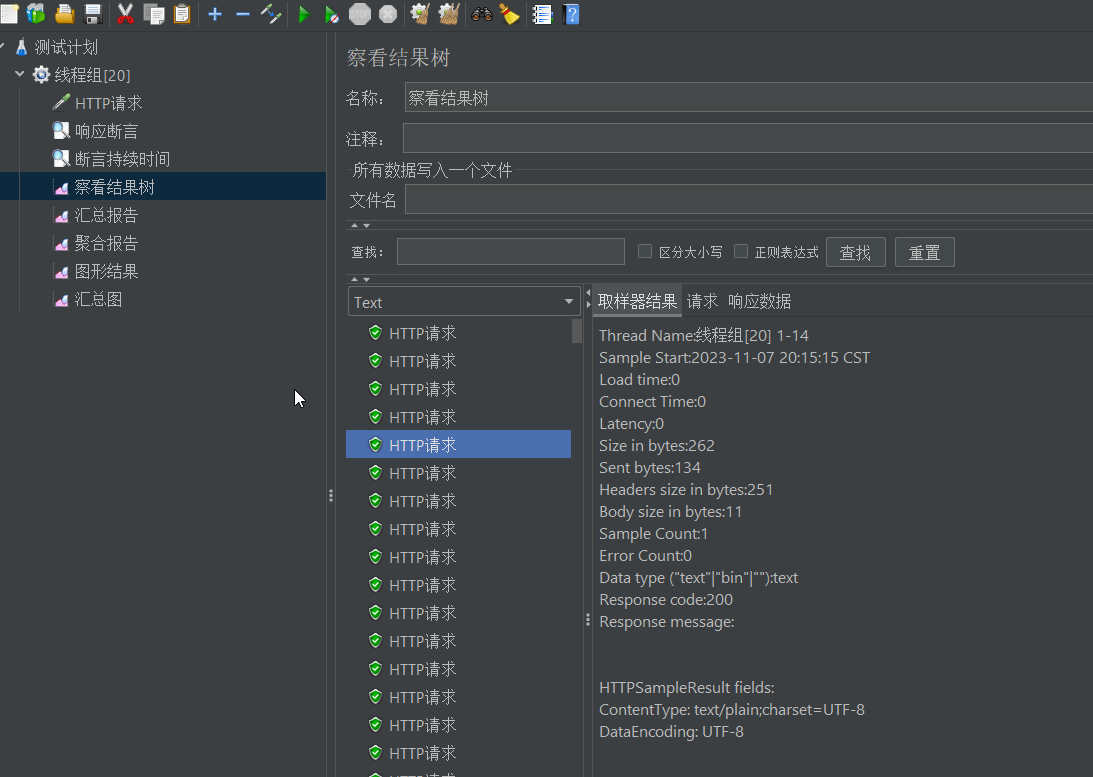
Task: Click the 重置 button
Action: [x=924, y=252]
